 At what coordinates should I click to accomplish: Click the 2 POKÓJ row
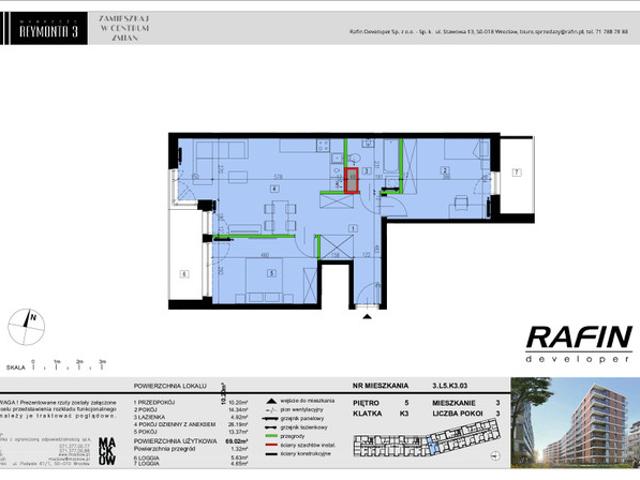(191, 410)
